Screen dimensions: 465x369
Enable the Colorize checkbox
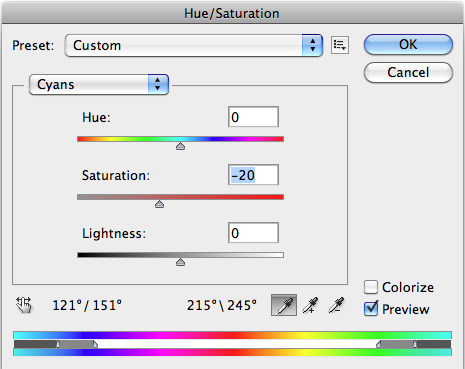[371, 287]
